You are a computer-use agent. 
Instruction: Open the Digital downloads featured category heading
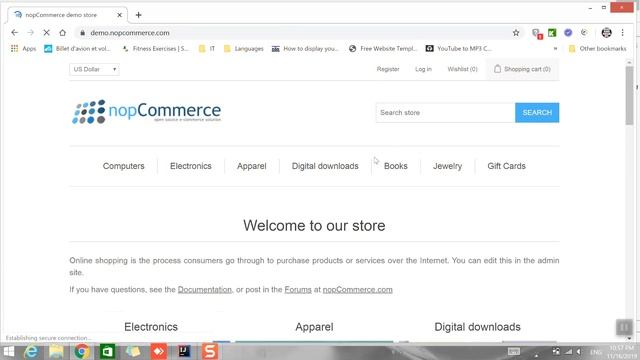tap(478, 327)
